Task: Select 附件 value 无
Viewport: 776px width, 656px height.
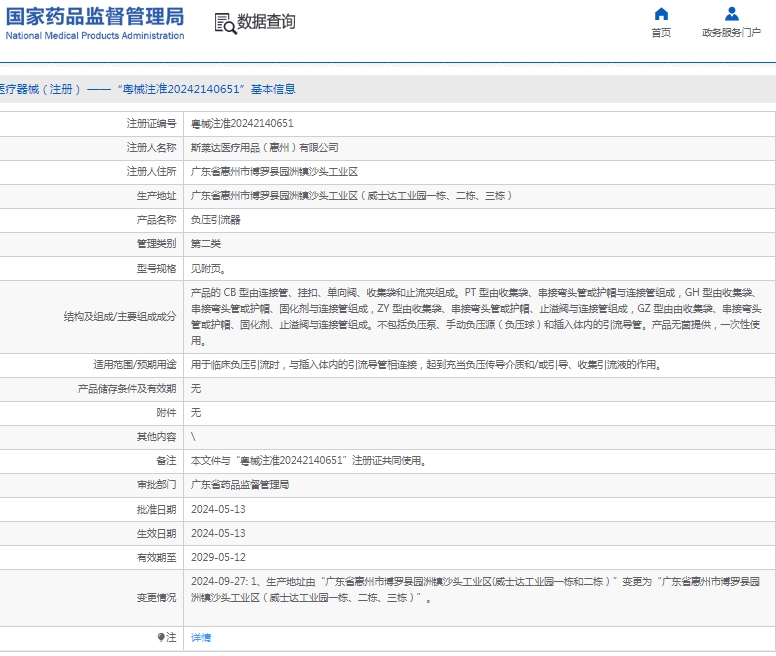Action: pyautogui.click(x=196, y=413)
